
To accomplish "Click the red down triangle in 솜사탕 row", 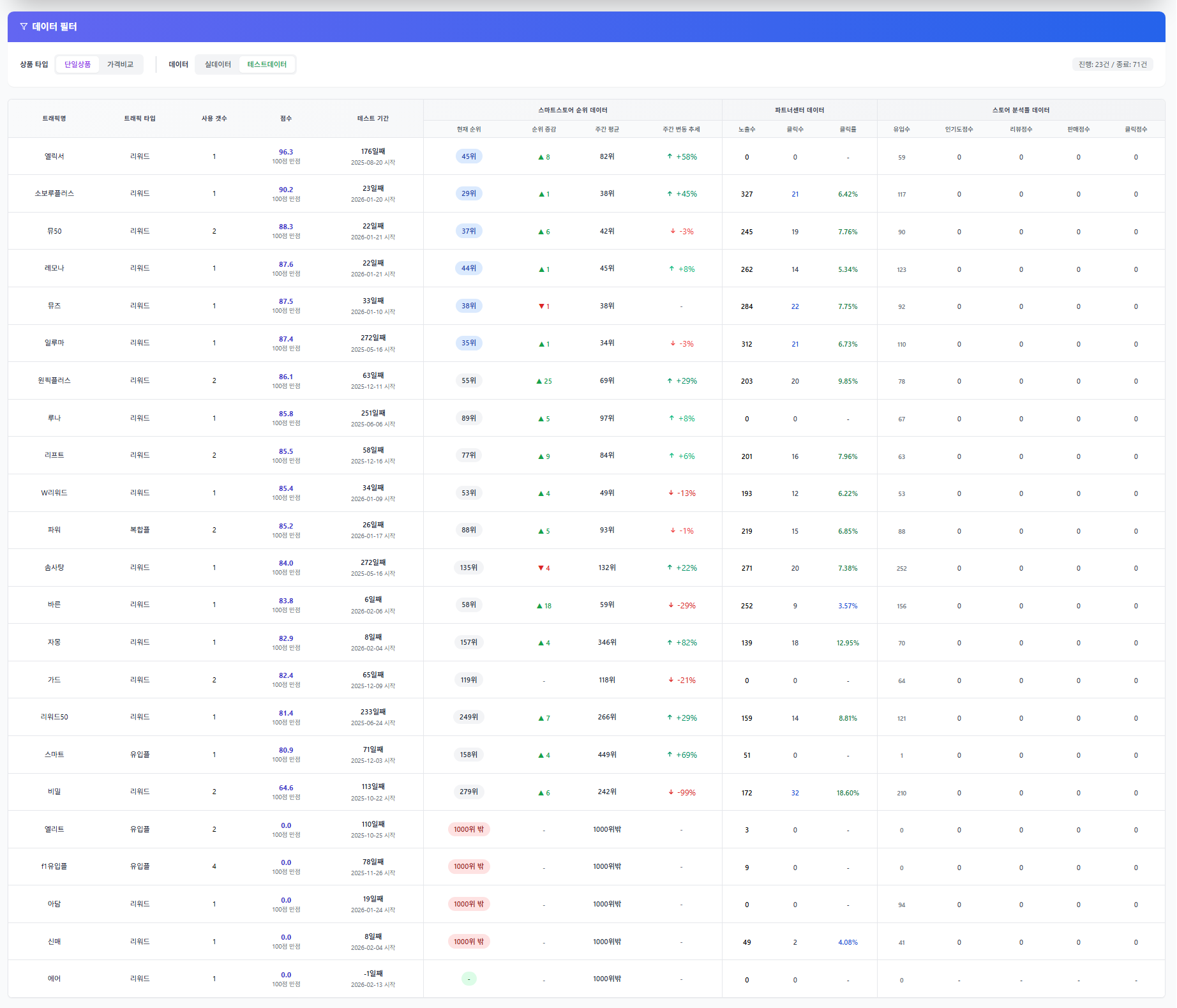I will 541,568.
